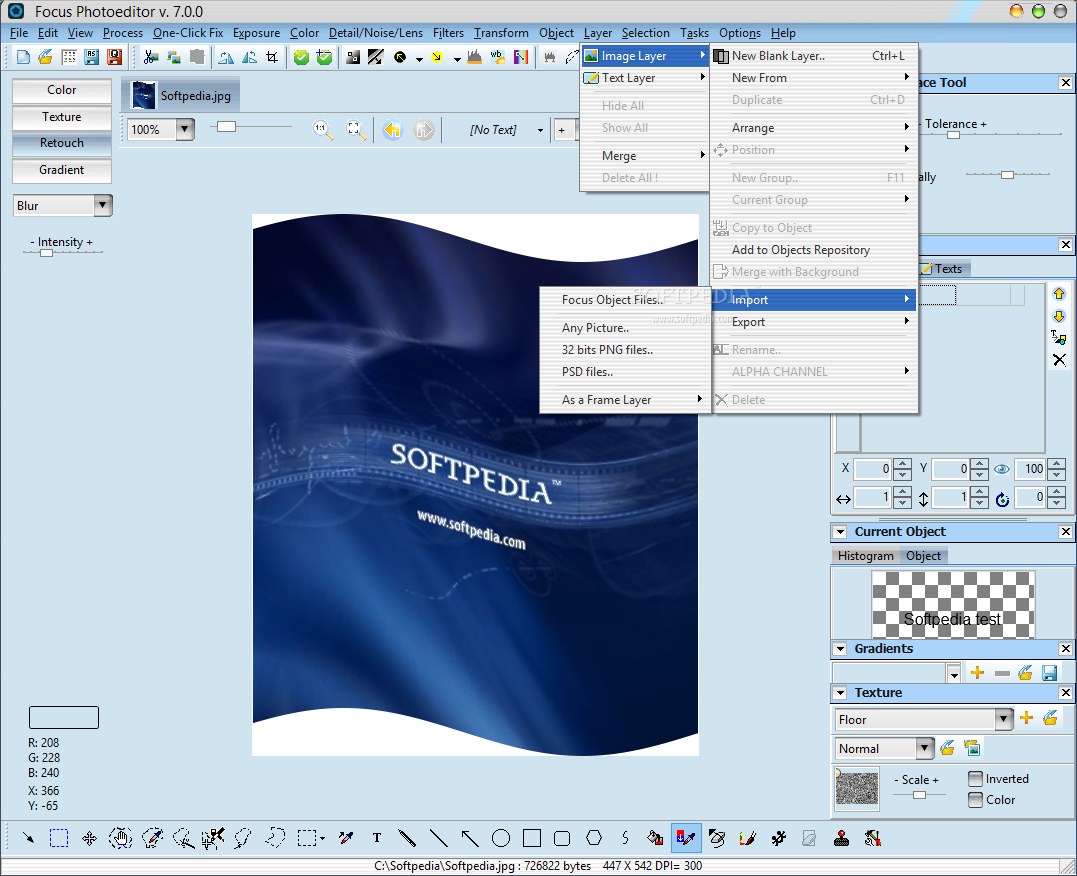The image size is (1077, 876).
Task: Open the Export submenu entry
Action: (814, 322)
